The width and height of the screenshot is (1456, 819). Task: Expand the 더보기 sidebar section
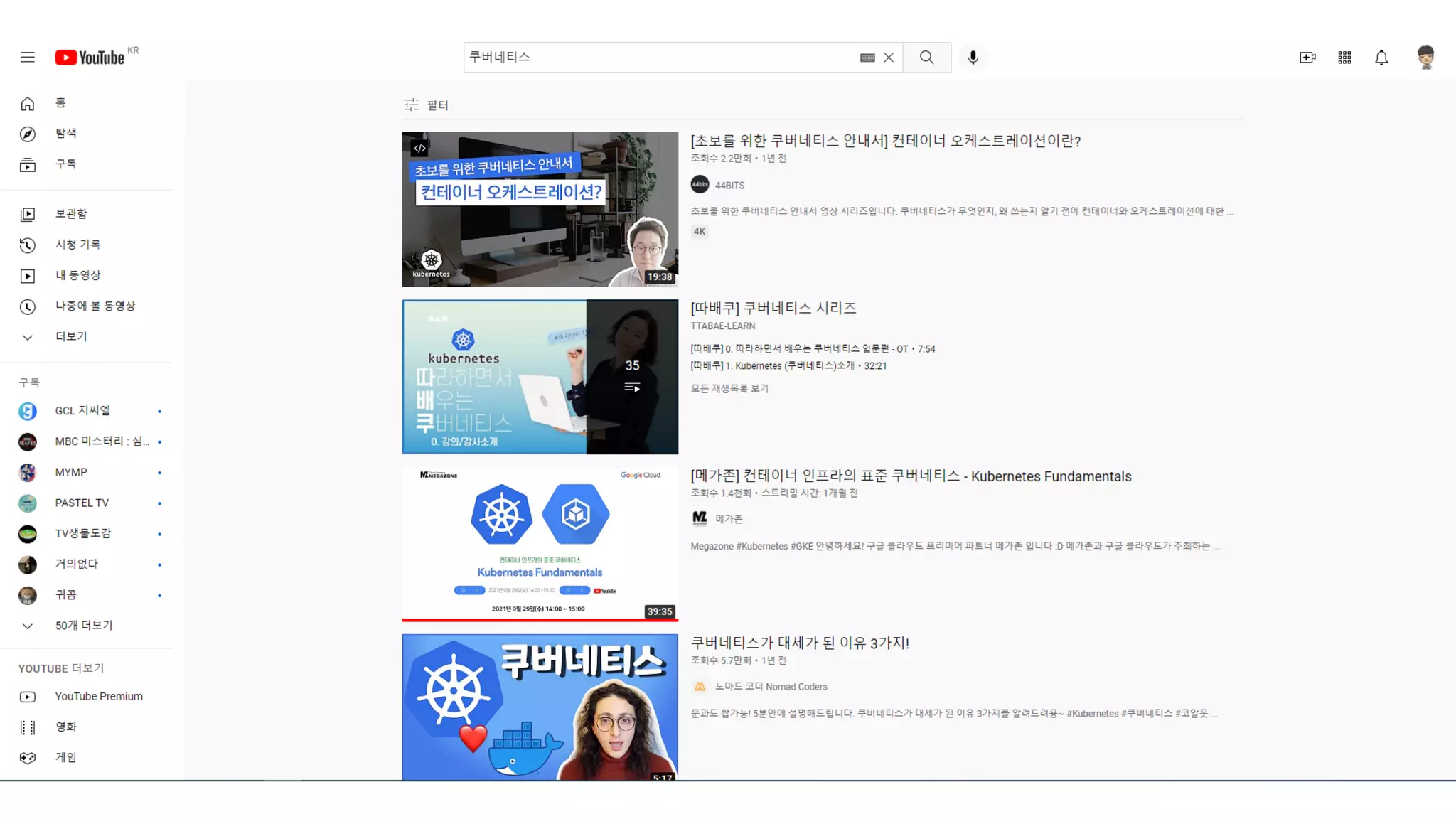tap(70, 337)
